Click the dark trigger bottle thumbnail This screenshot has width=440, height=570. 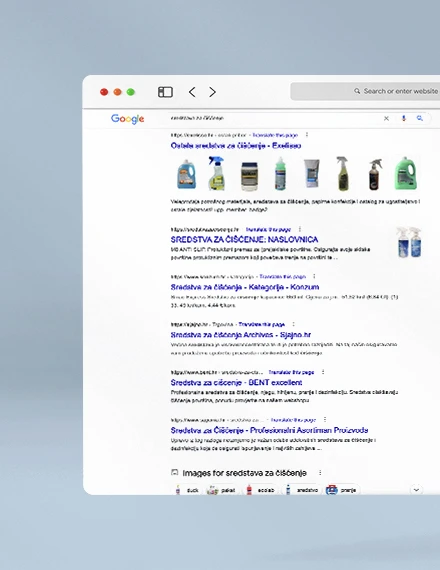click(375, 174)
